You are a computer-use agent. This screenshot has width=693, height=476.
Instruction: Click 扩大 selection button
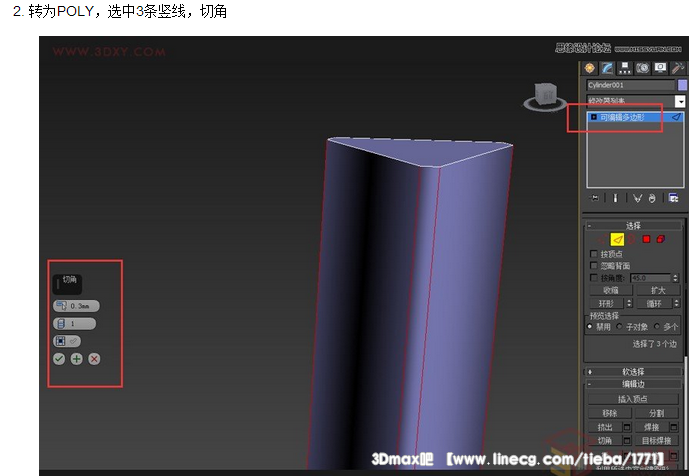658,290
